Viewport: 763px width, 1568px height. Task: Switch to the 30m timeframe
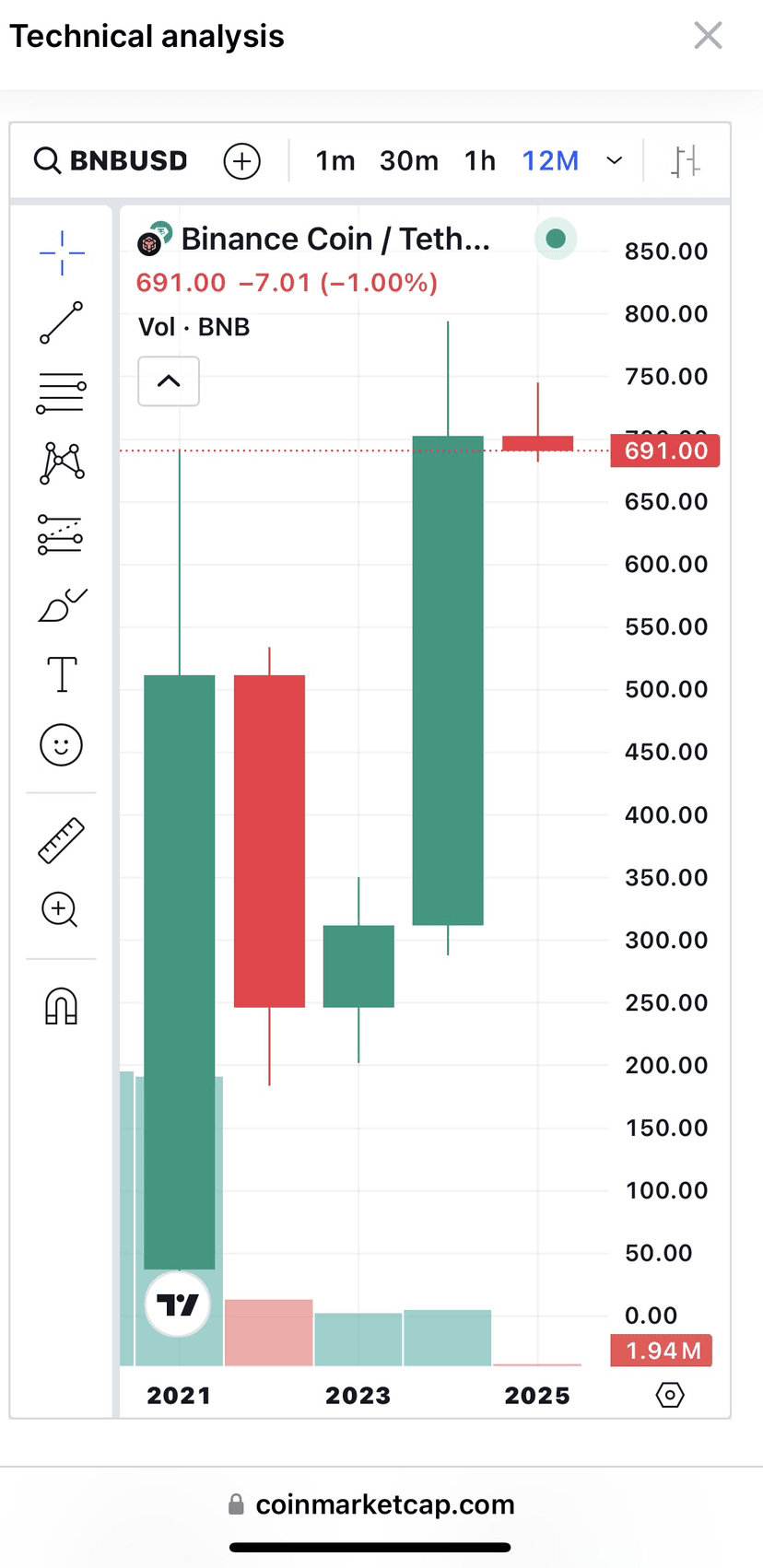click(x=409, y=161)
